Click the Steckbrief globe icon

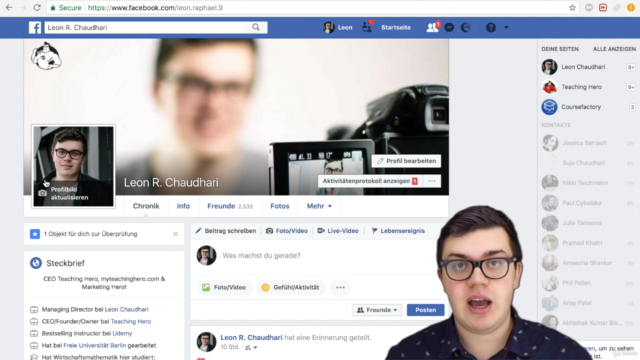click(36, 263)
